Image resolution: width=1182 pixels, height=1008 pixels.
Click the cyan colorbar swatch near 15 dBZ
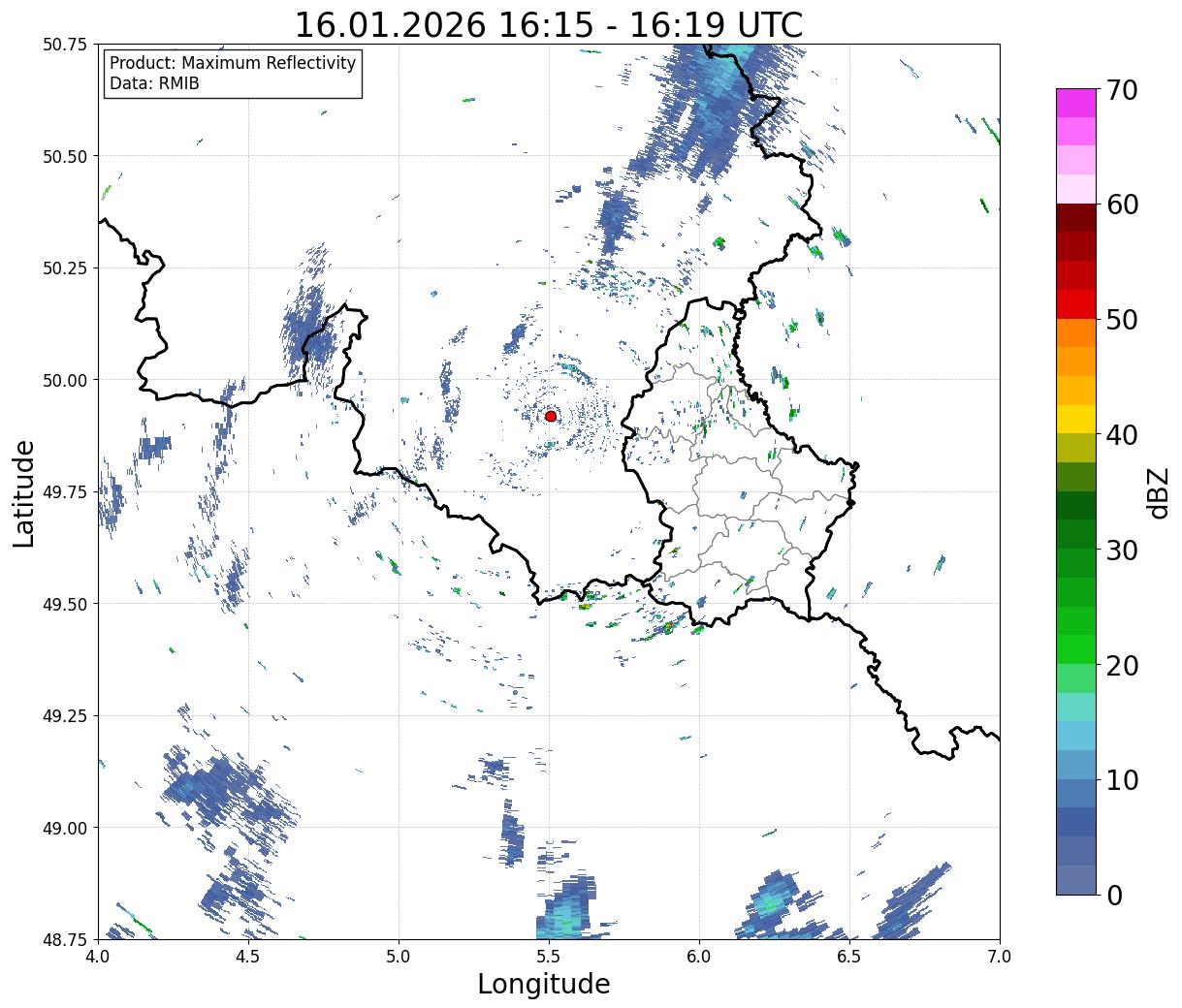click(x=1076, y=736)
